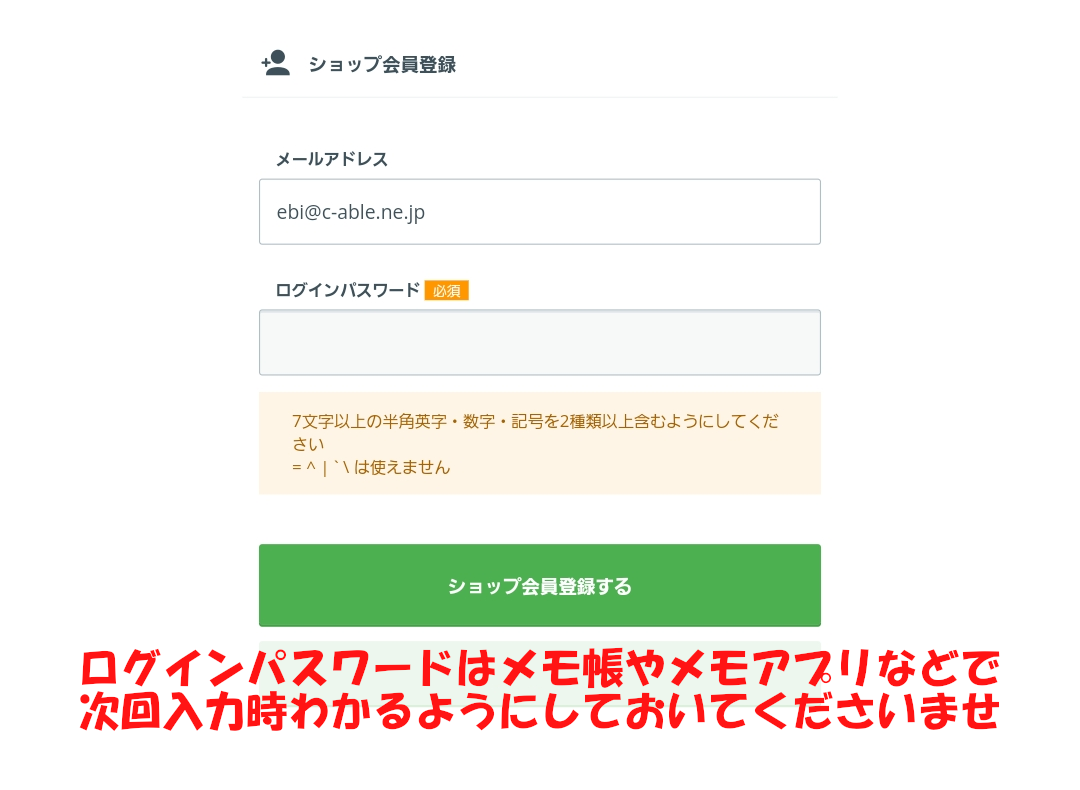Click the メールアドレス field label

point(332,159)
